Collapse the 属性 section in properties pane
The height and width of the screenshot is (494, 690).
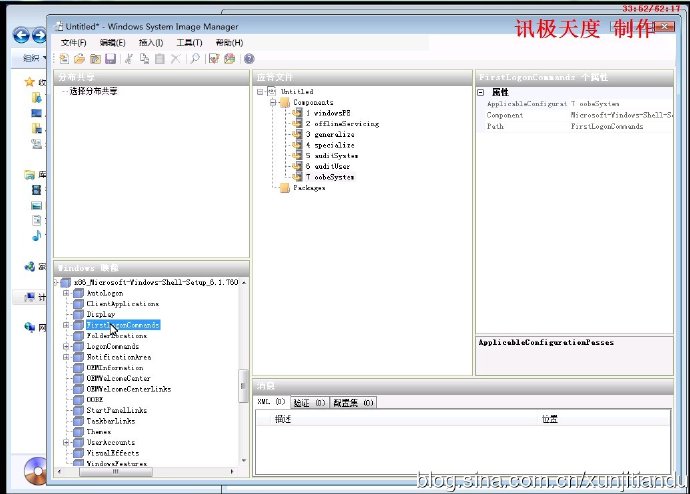click(x=481, y=92)
